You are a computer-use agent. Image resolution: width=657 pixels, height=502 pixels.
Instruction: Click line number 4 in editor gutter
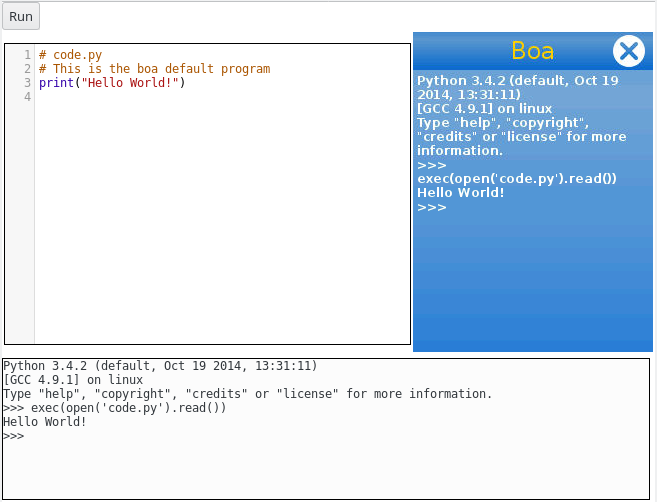27,97
